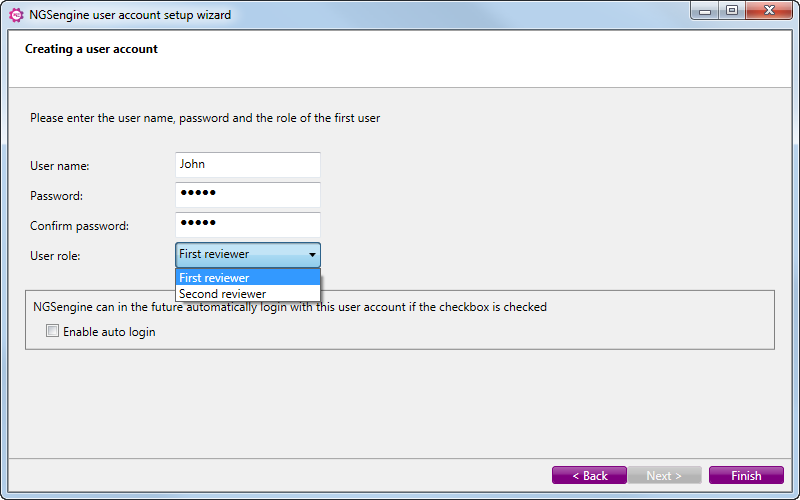This screenshot has width=800, height=500.
Task: Choose 'Second reviewer' from the role list
Action: pyautogui.click(x=248, y=294)
